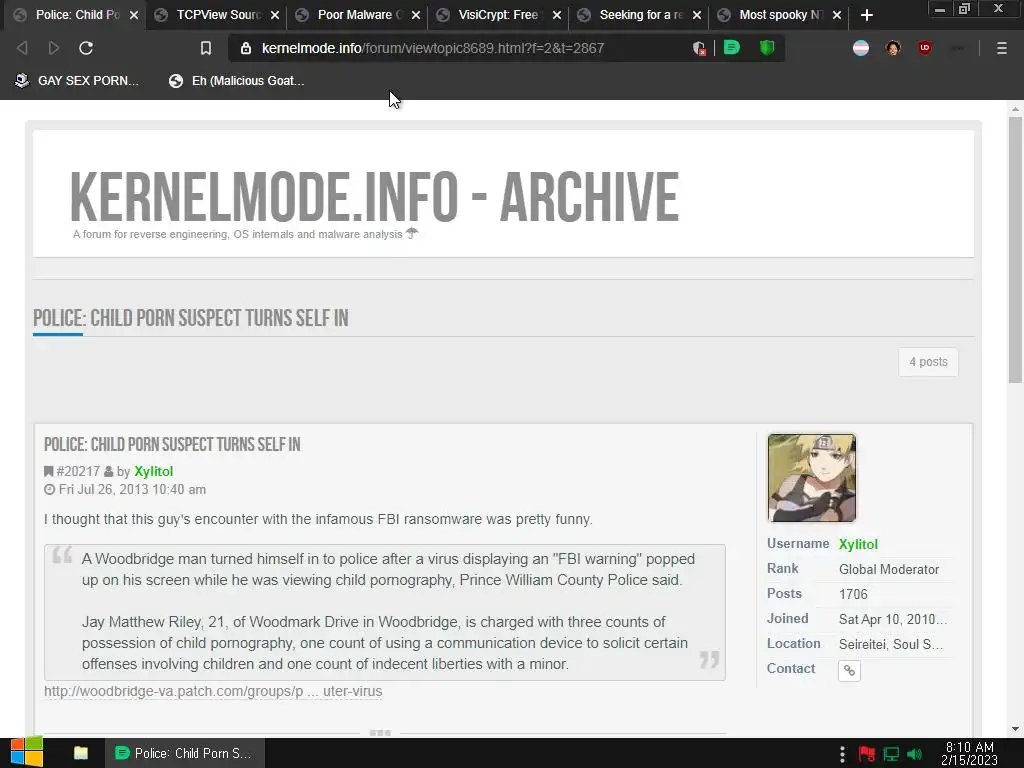Open the taskbar clock showing 8:10 AM
The height and width of the screenshot is (768, 1024).
click(x=969, y=753)
